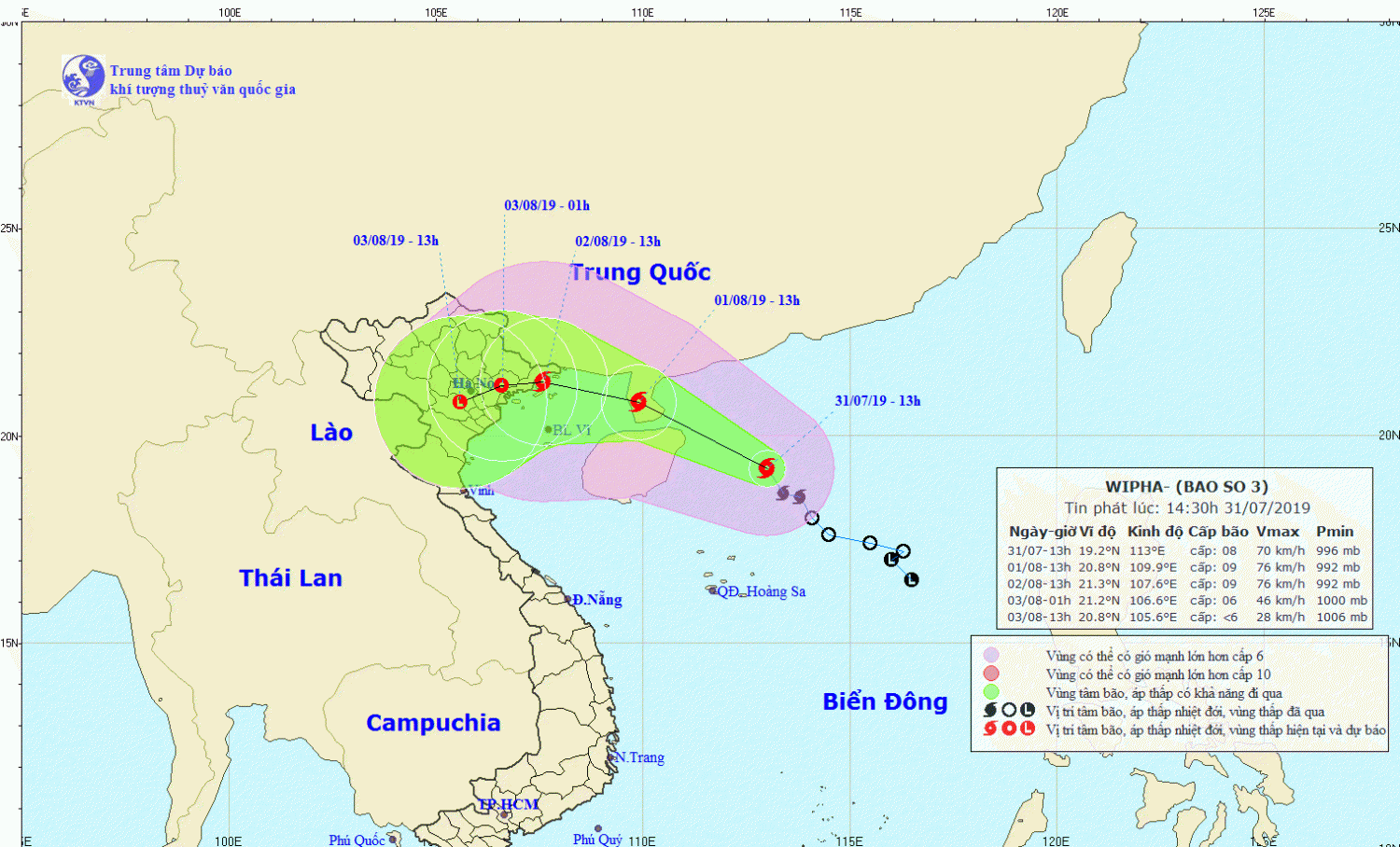The width and height of the screenshot is (1400, 847).
Task: Click the 01/08-13h row date cell in table
Action: tap(1039, 567)
